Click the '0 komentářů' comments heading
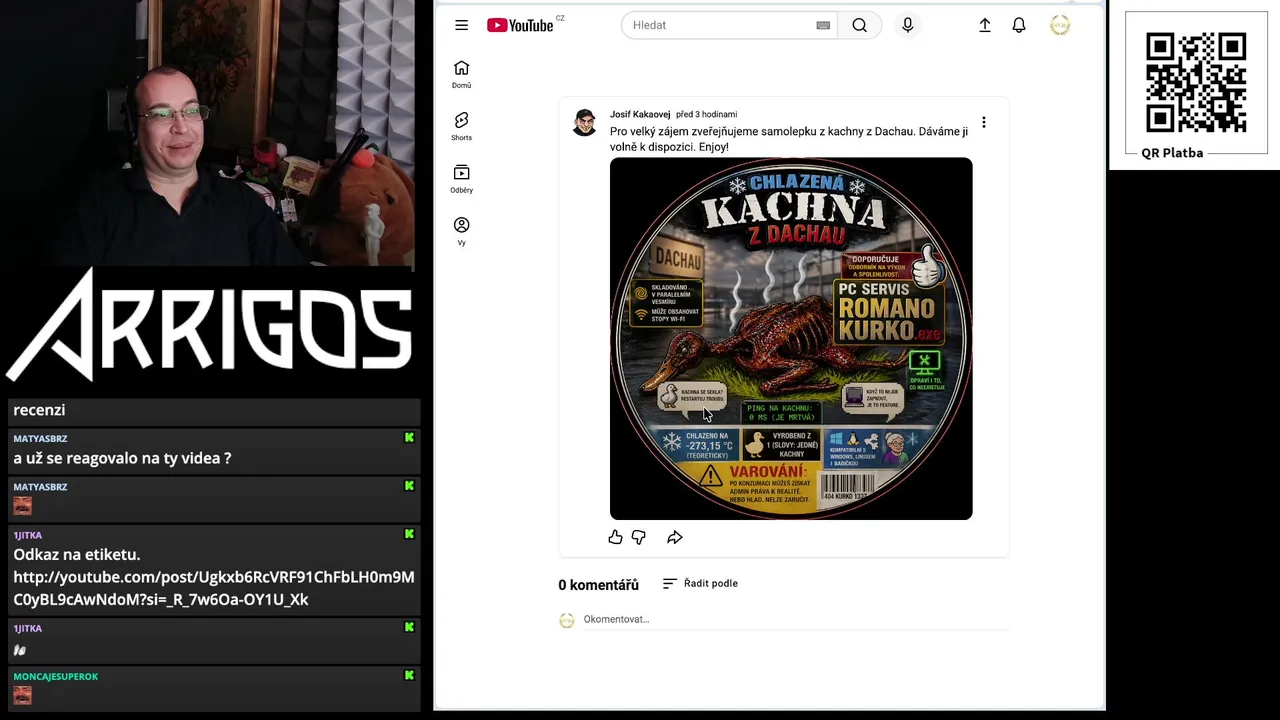The width and height of the screenshot is (1280, 720). (598, 585)
